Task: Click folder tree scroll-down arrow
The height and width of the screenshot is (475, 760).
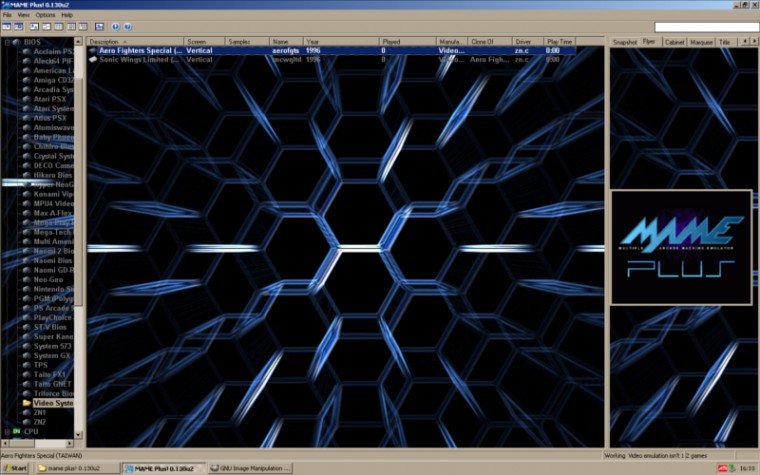Action: click(78, 435)
